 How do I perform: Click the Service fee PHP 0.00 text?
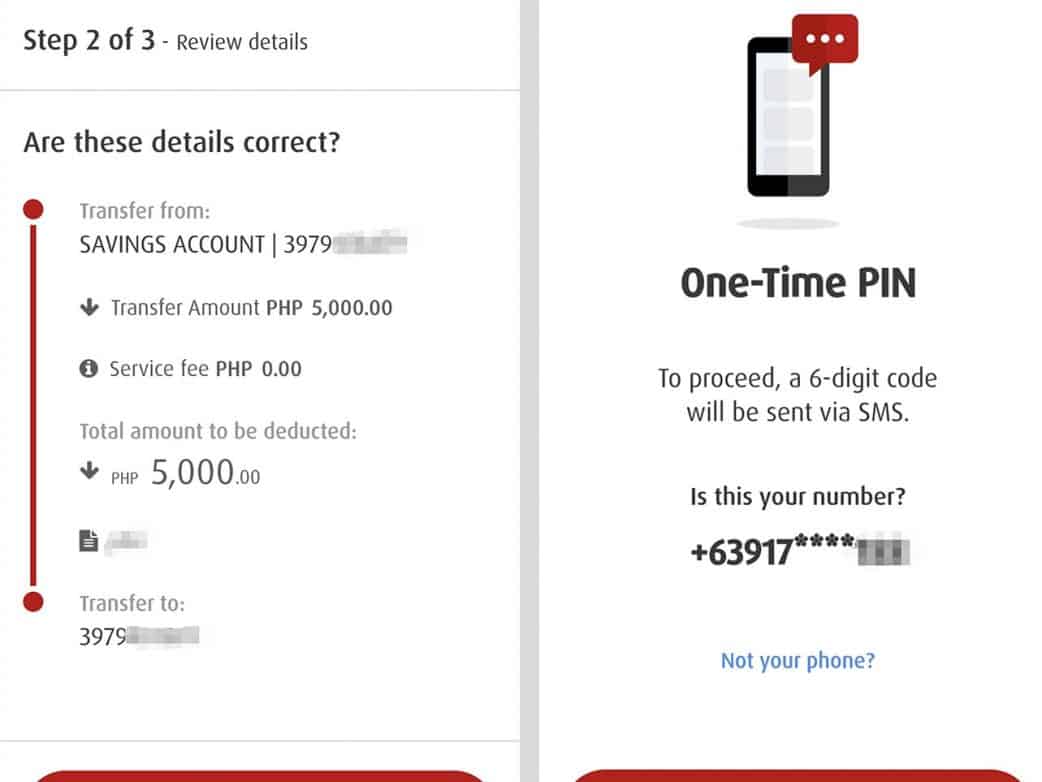[x=205, y=369]
